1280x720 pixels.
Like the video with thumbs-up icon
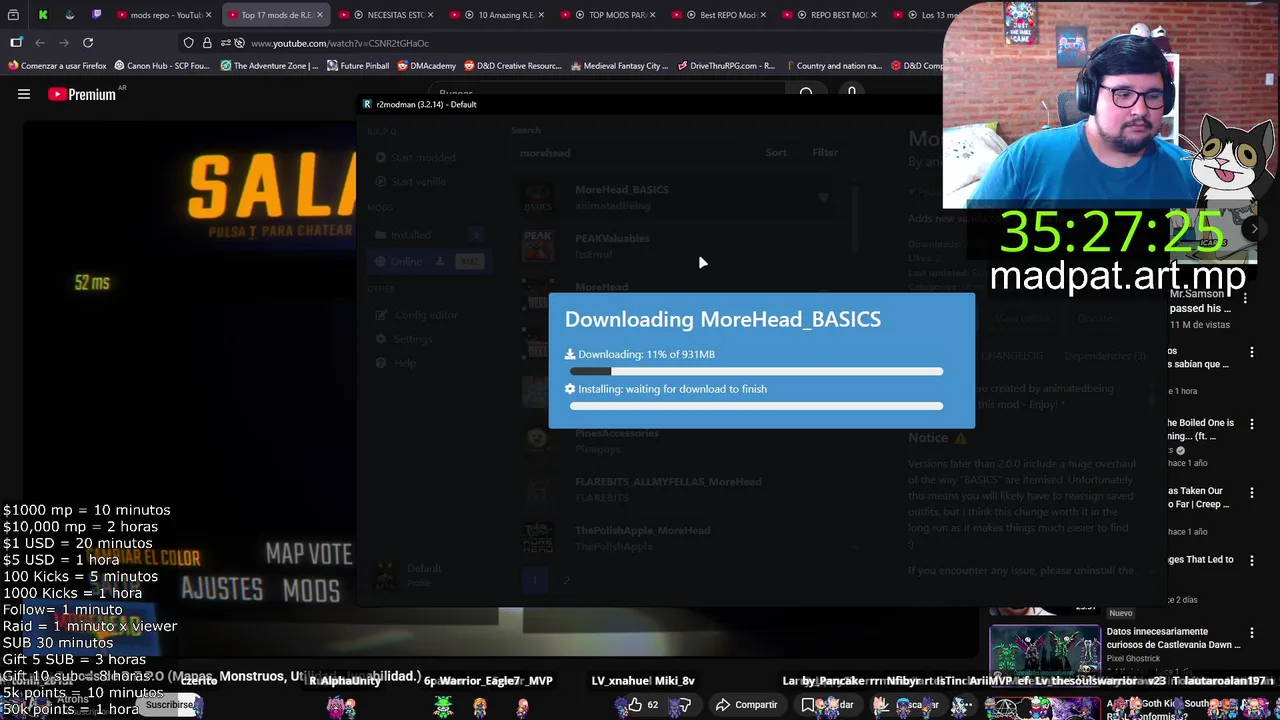635,705
